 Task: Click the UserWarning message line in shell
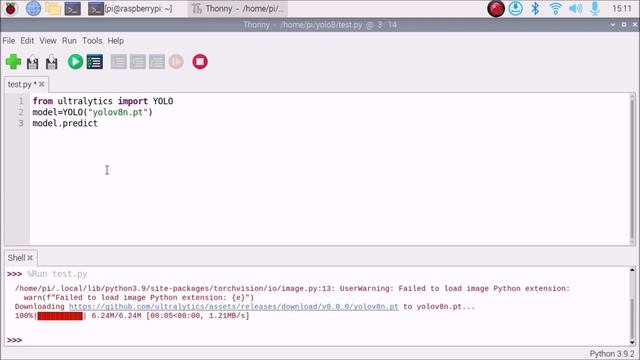click(292, 289)
